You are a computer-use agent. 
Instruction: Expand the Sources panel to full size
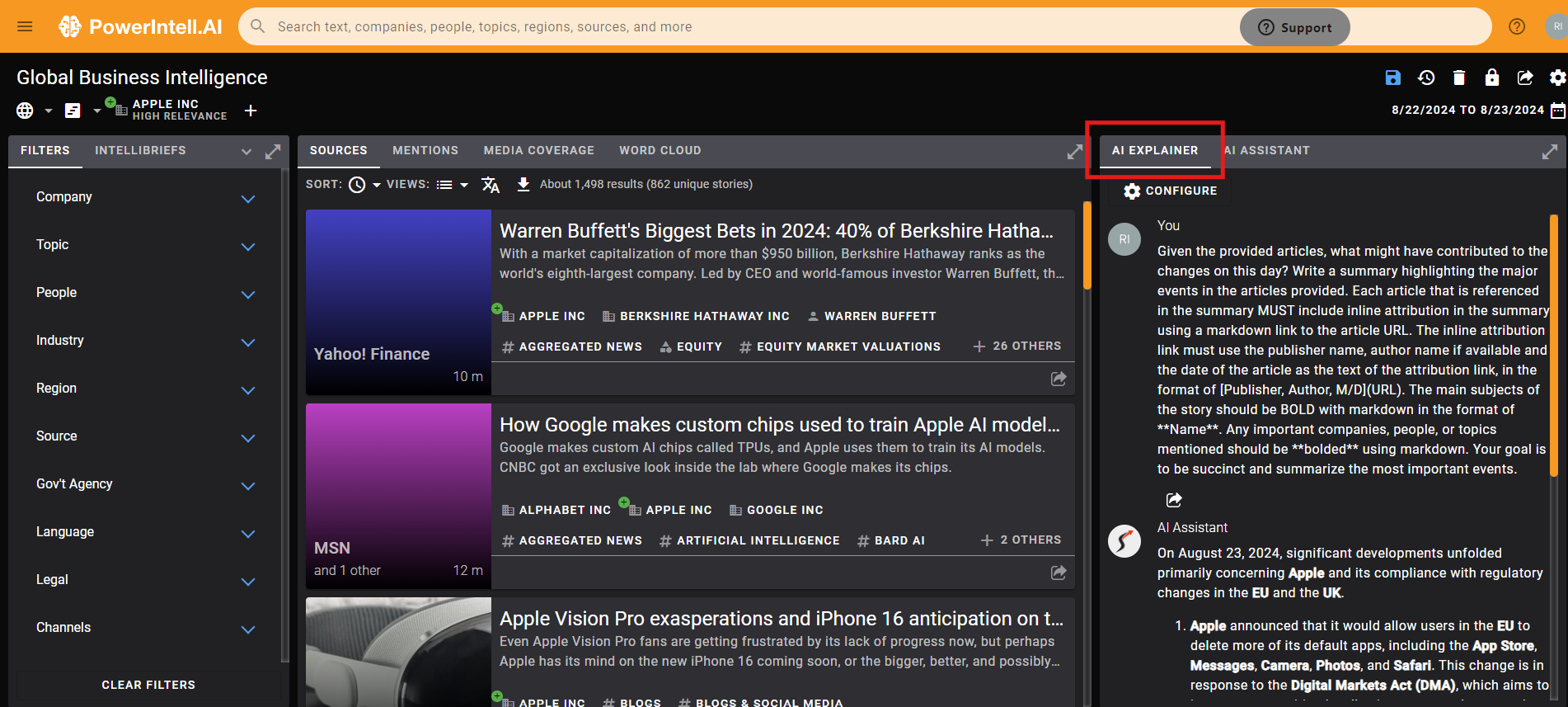coord(1075,152)
